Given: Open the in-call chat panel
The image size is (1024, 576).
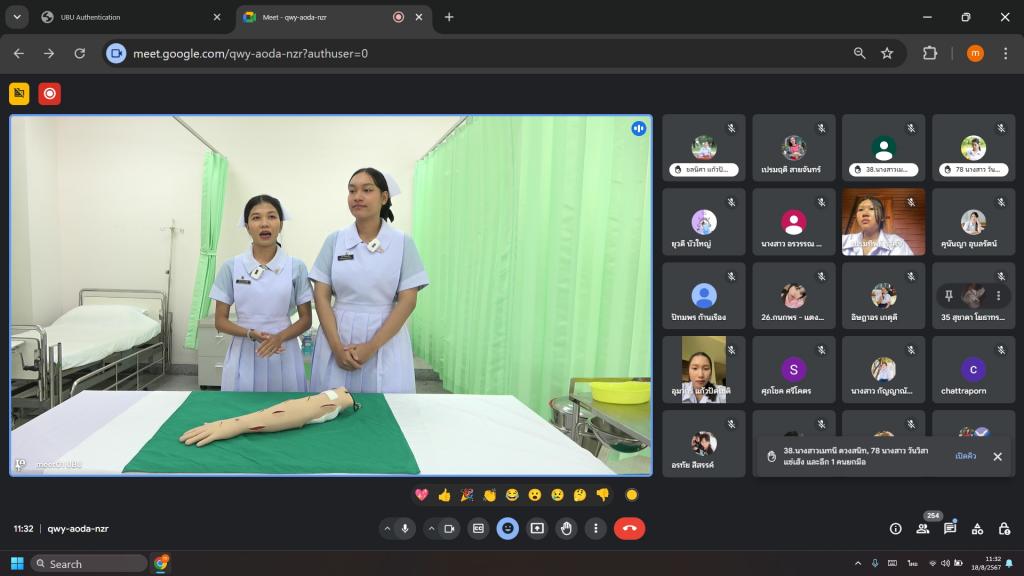Looking at the screenshot, I should (x=950, y=528).
